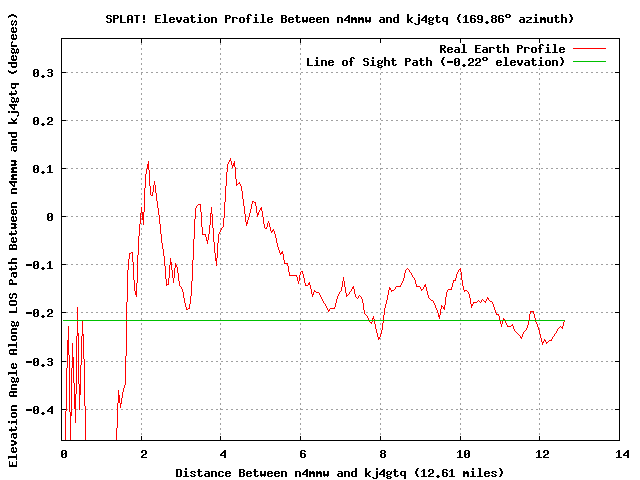The image size is (640, 480).
Task: Click the x-axis label showing 12.61 miles
Action: 340,473
